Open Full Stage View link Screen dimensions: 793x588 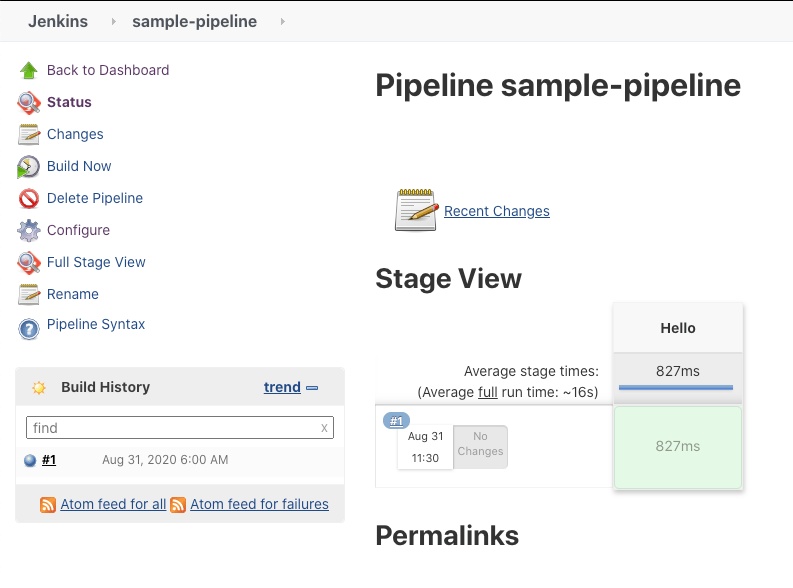pyautogui.click(x=96, y=262)
